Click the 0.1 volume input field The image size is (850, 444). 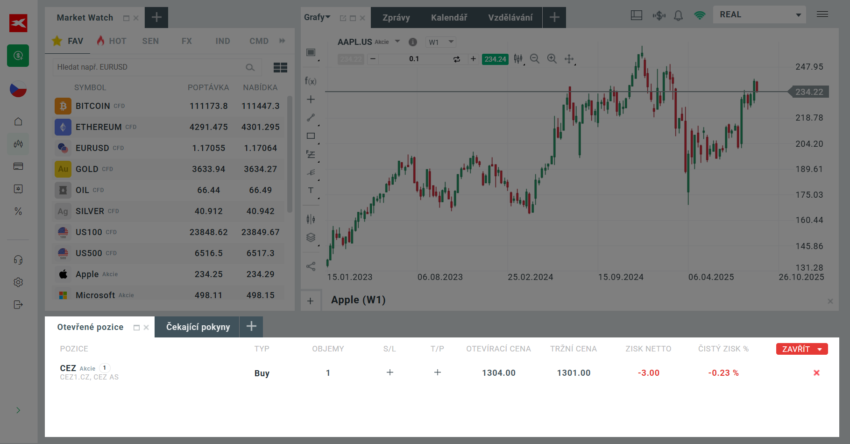414,59
